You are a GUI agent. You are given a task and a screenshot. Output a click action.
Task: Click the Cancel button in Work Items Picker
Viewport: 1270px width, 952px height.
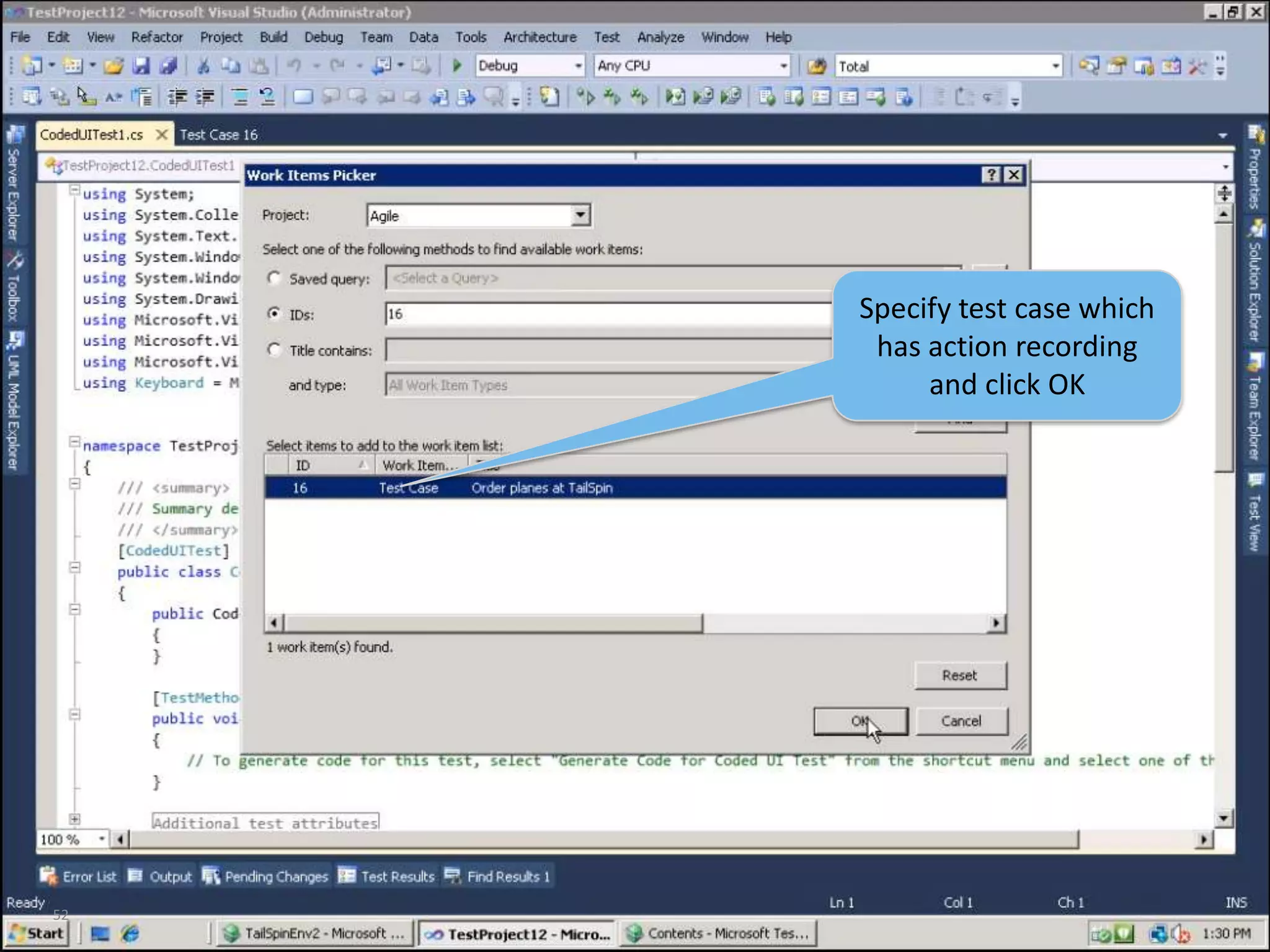(x=961, y=721)
